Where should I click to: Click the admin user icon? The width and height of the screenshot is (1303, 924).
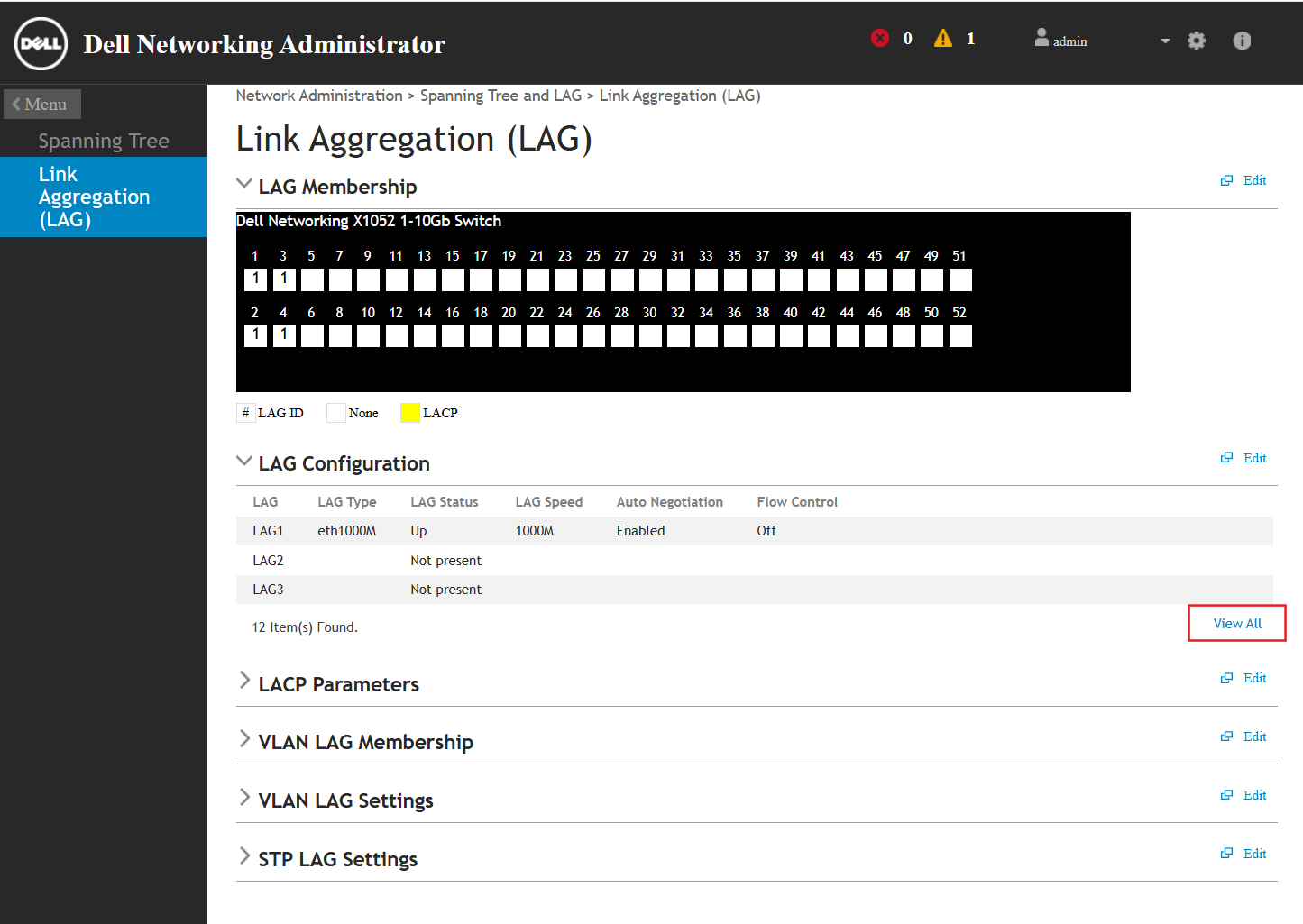pyautogui.click(x=1041, y=38)
